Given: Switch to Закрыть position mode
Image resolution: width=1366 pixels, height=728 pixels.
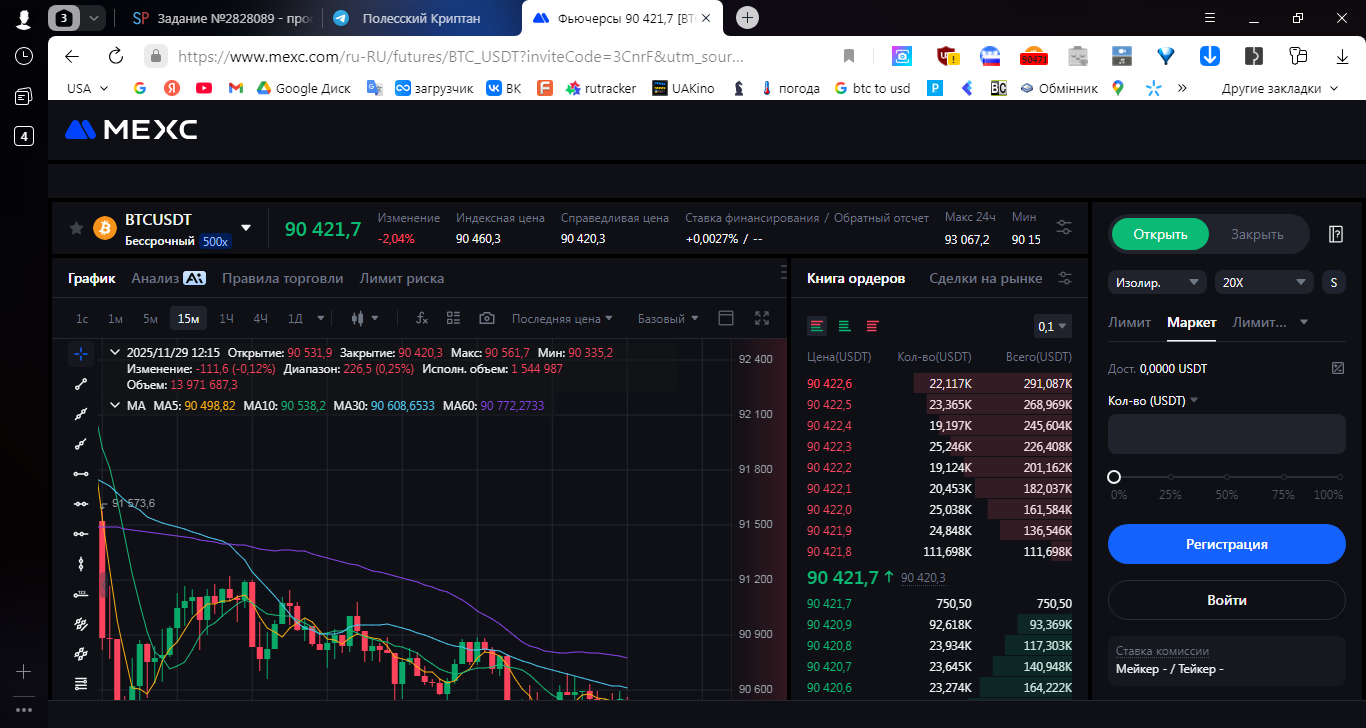Looking at the screenshot, I should (x=1257, y=234).
